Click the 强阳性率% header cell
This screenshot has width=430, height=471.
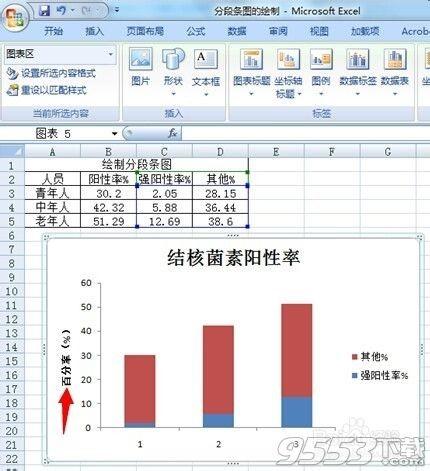[x=164, y=179]
